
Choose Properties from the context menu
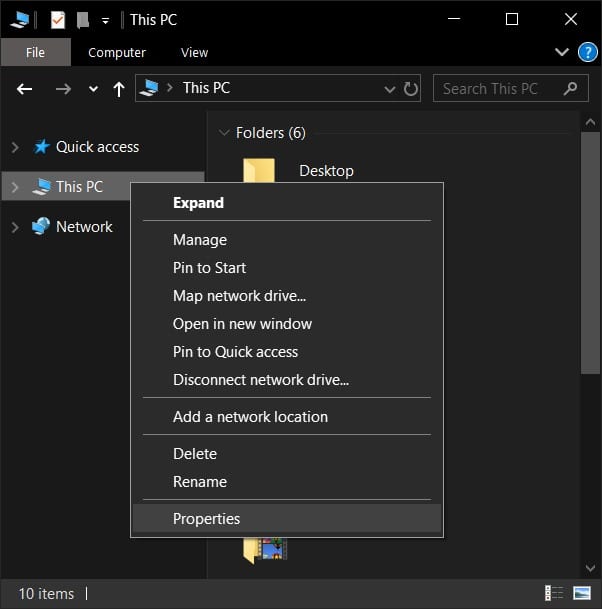pos(206,518)
